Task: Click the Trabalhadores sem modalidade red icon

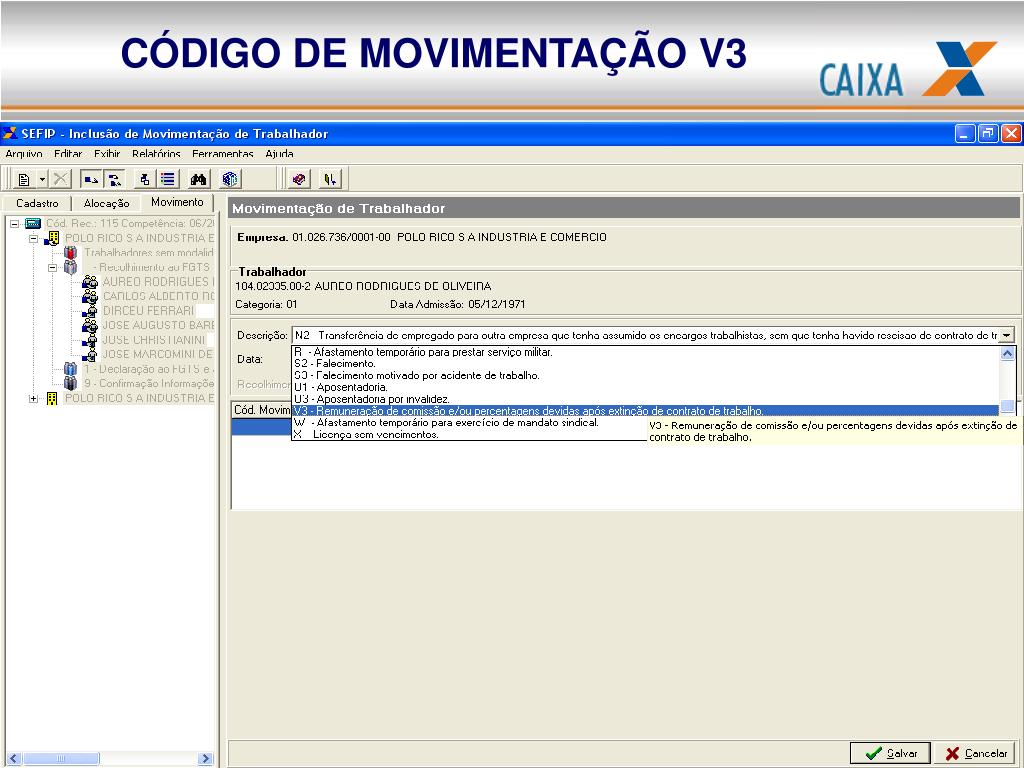Action: pos(71,253)
